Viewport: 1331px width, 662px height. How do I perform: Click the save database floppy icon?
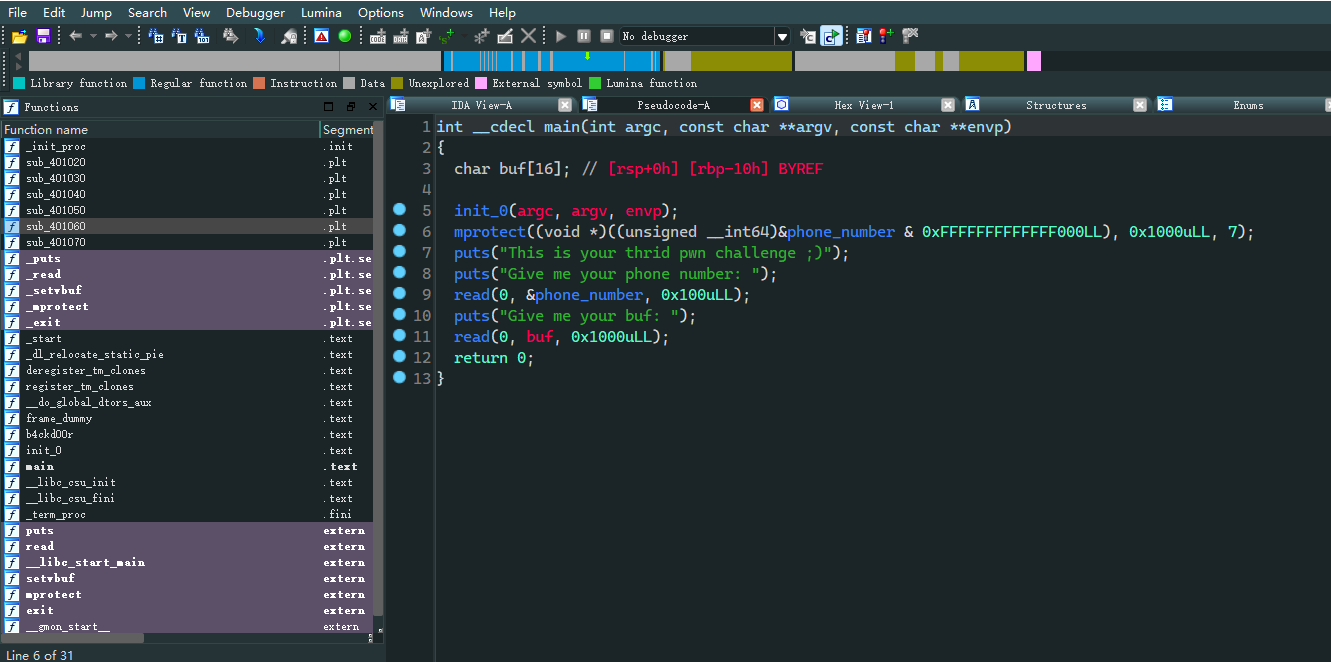pyautogui.click(x=43, y=36)
